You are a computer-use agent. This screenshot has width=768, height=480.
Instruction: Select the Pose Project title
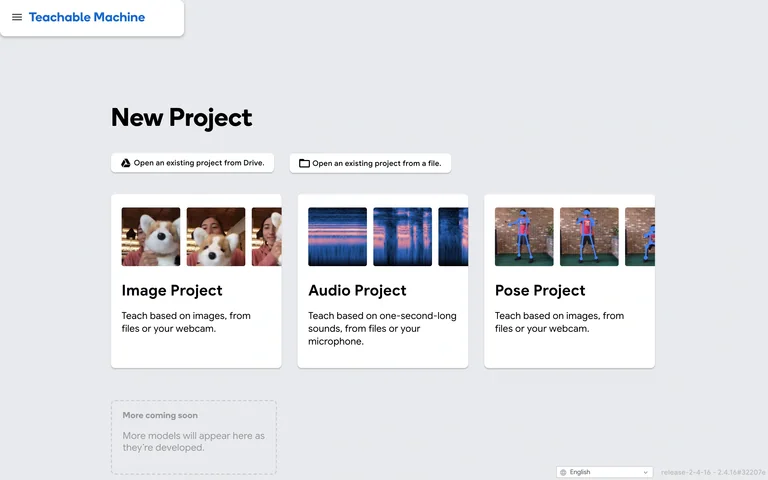tap(540, 290)
